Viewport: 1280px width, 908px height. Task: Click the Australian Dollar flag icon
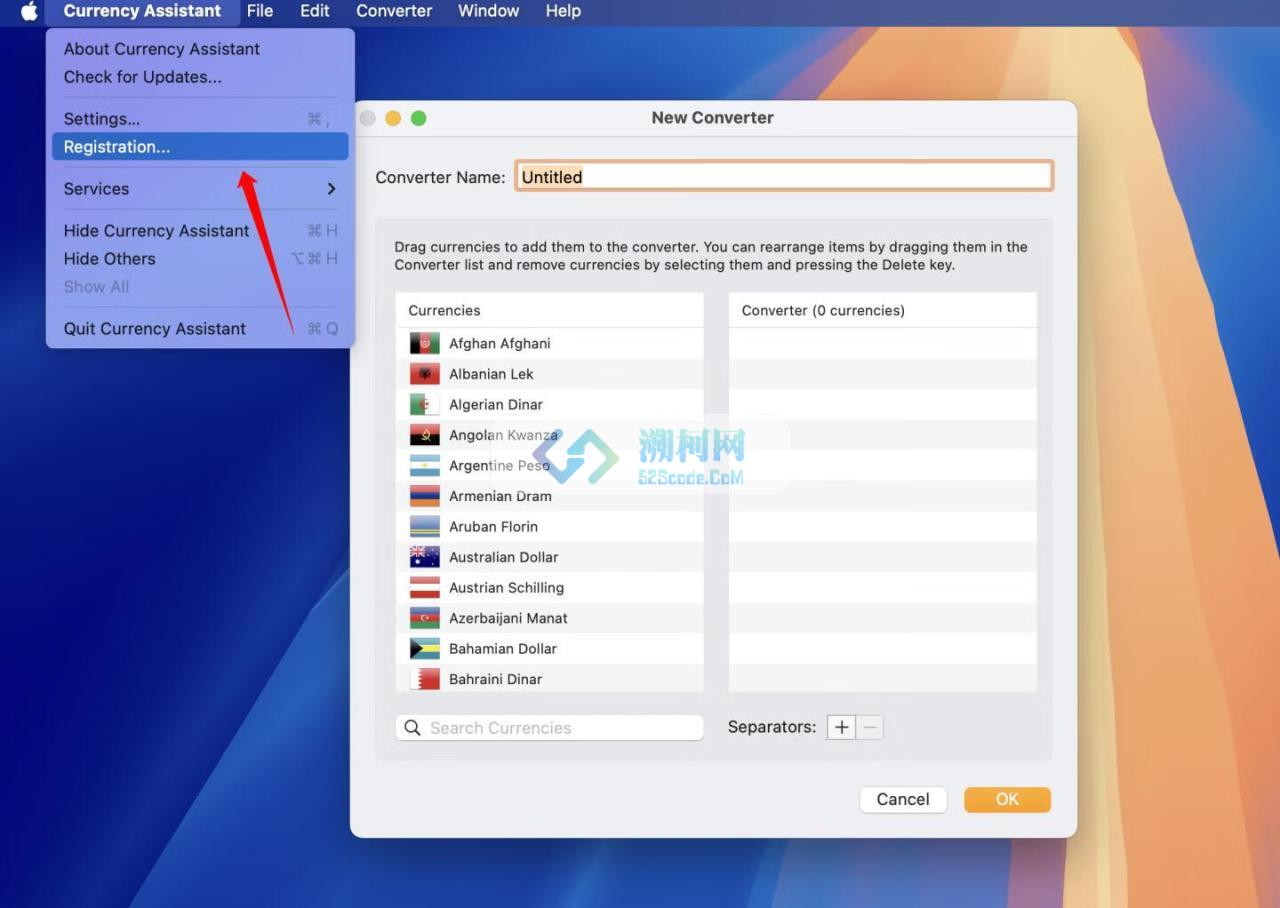[x=424, y=557]
